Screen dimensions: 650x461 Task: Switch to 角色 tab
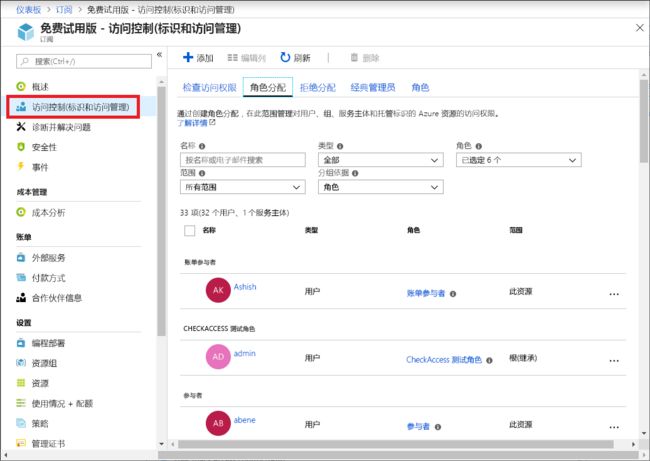pyautogui.click(x=420, y=87)
